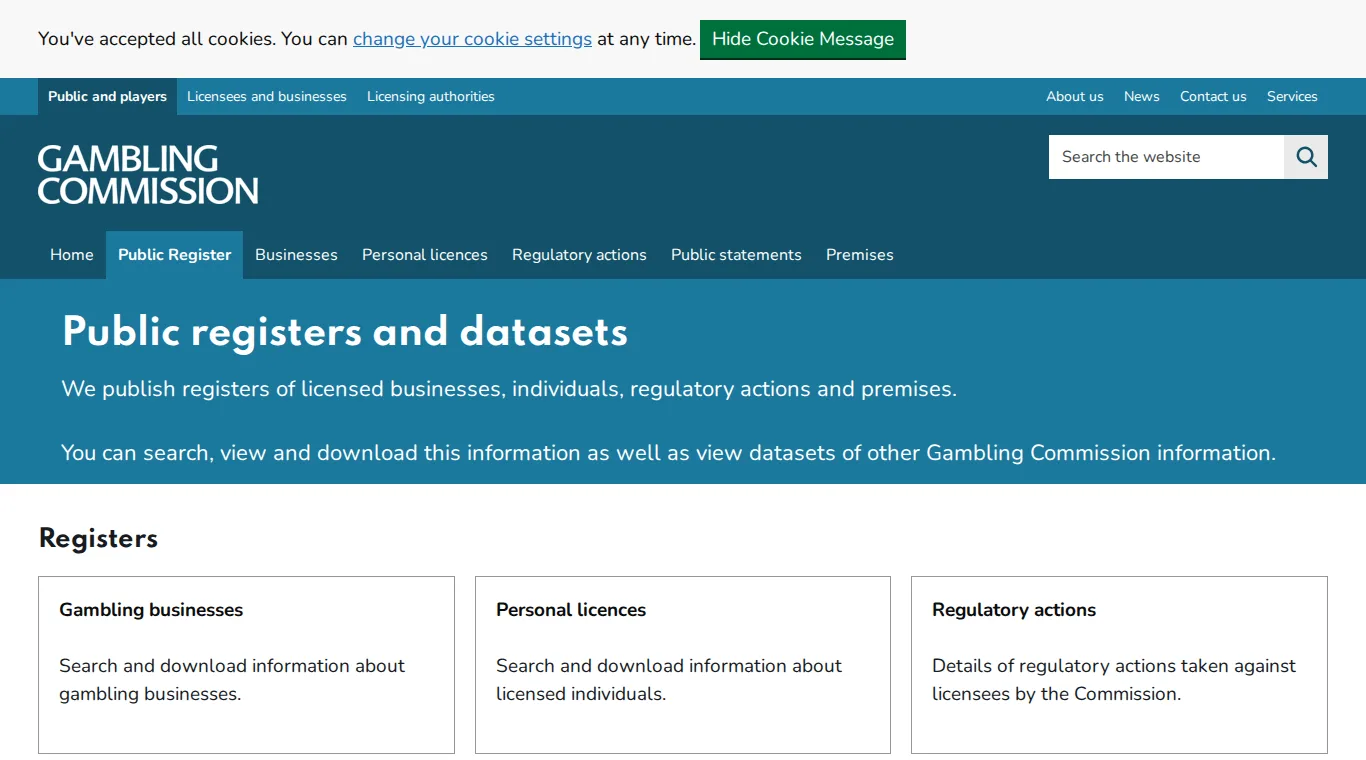Select Home in the navigation bar

pyautogui.click(x=72, y=255)
